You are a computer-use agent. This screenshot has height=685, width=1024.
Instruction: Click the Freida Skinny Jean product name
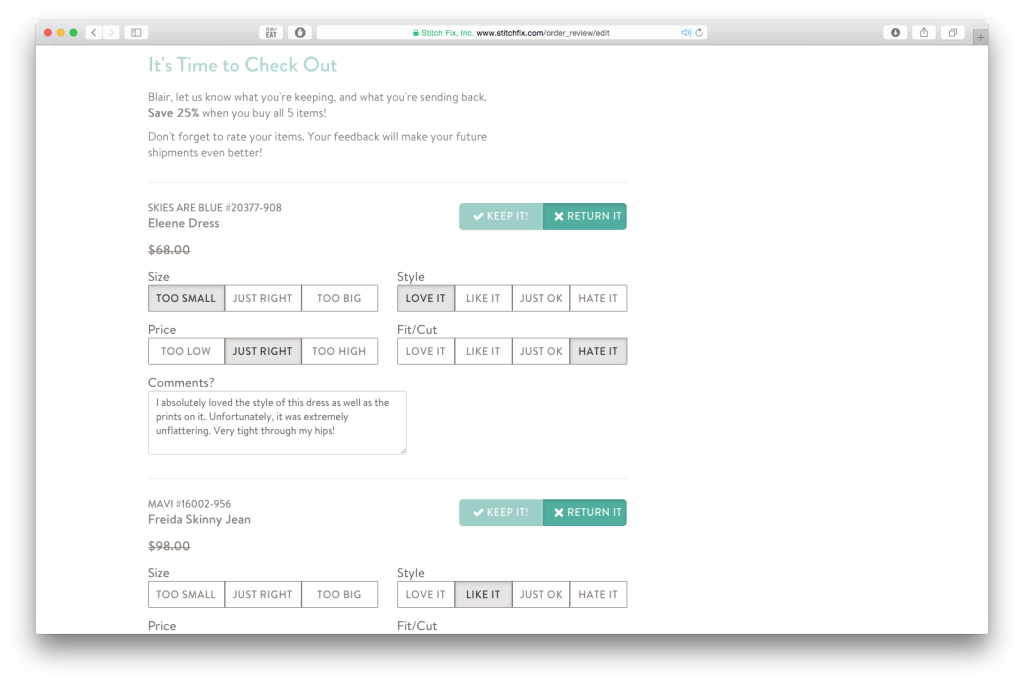coord(199,520)
